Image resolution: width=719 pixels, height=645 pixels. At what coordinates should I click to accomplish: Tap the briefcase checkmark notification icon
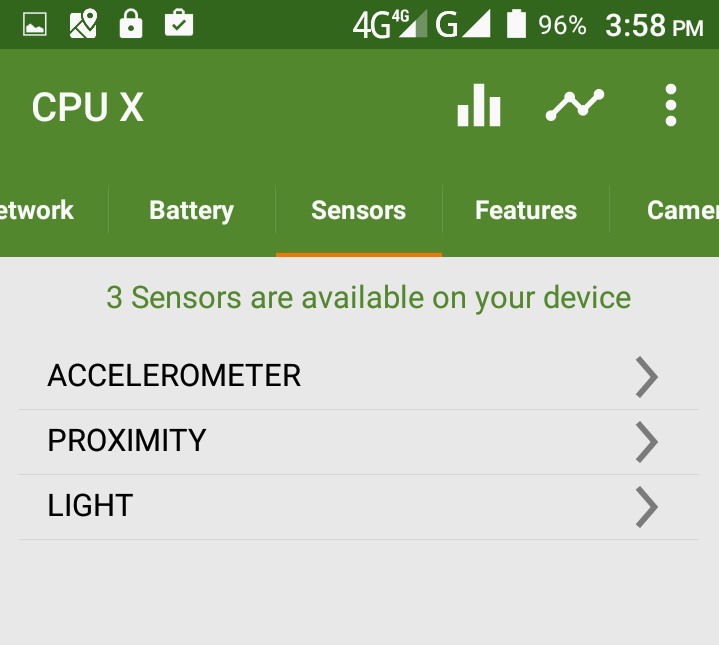coord(178,24)
